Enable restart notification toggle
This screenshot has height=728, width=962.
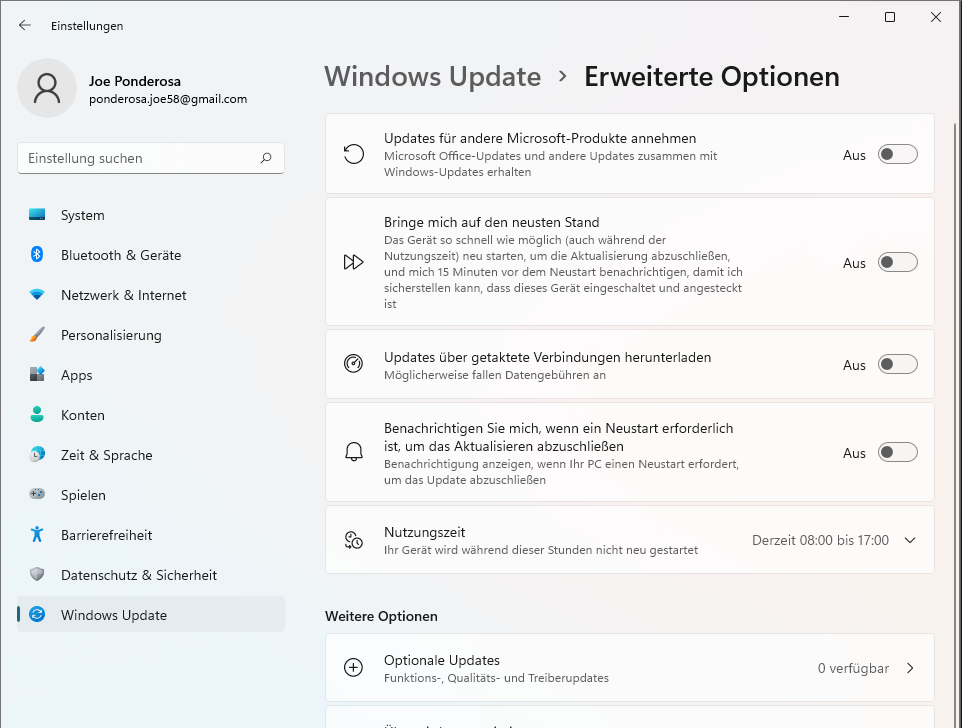[x=897, y=453]
